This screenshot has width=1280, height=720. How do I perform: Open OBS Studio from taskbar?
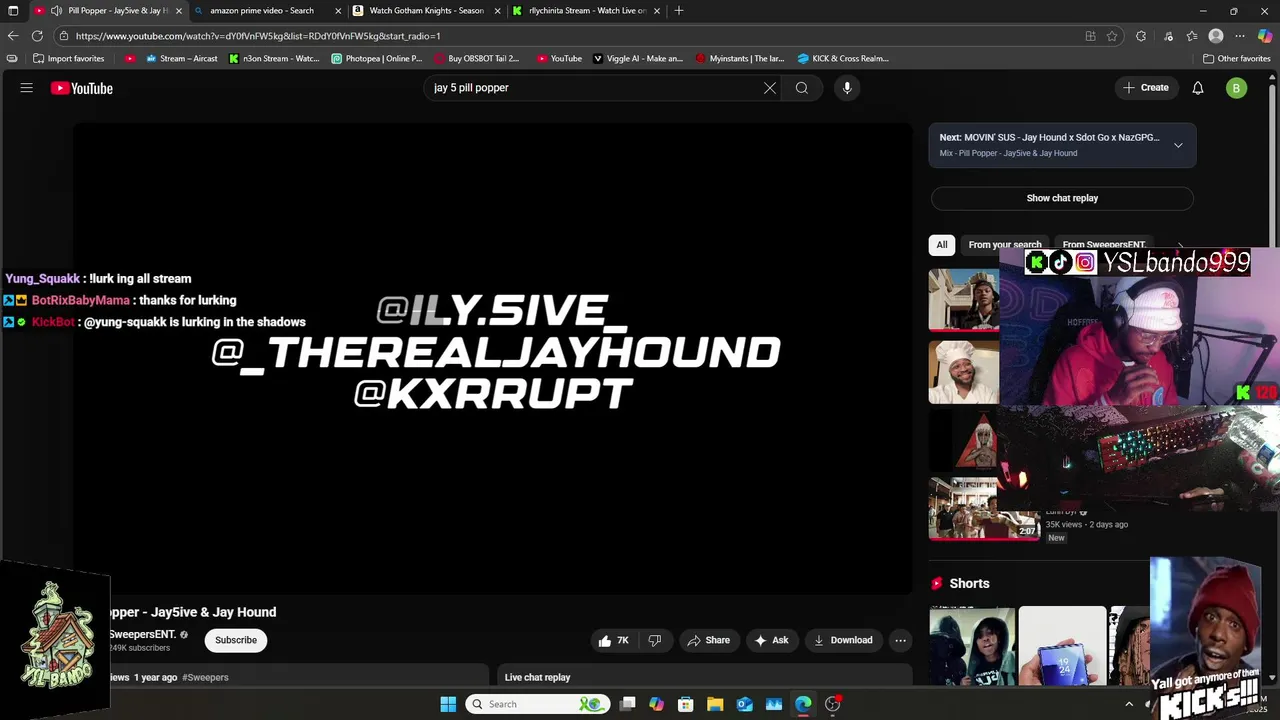coord(833,704)
